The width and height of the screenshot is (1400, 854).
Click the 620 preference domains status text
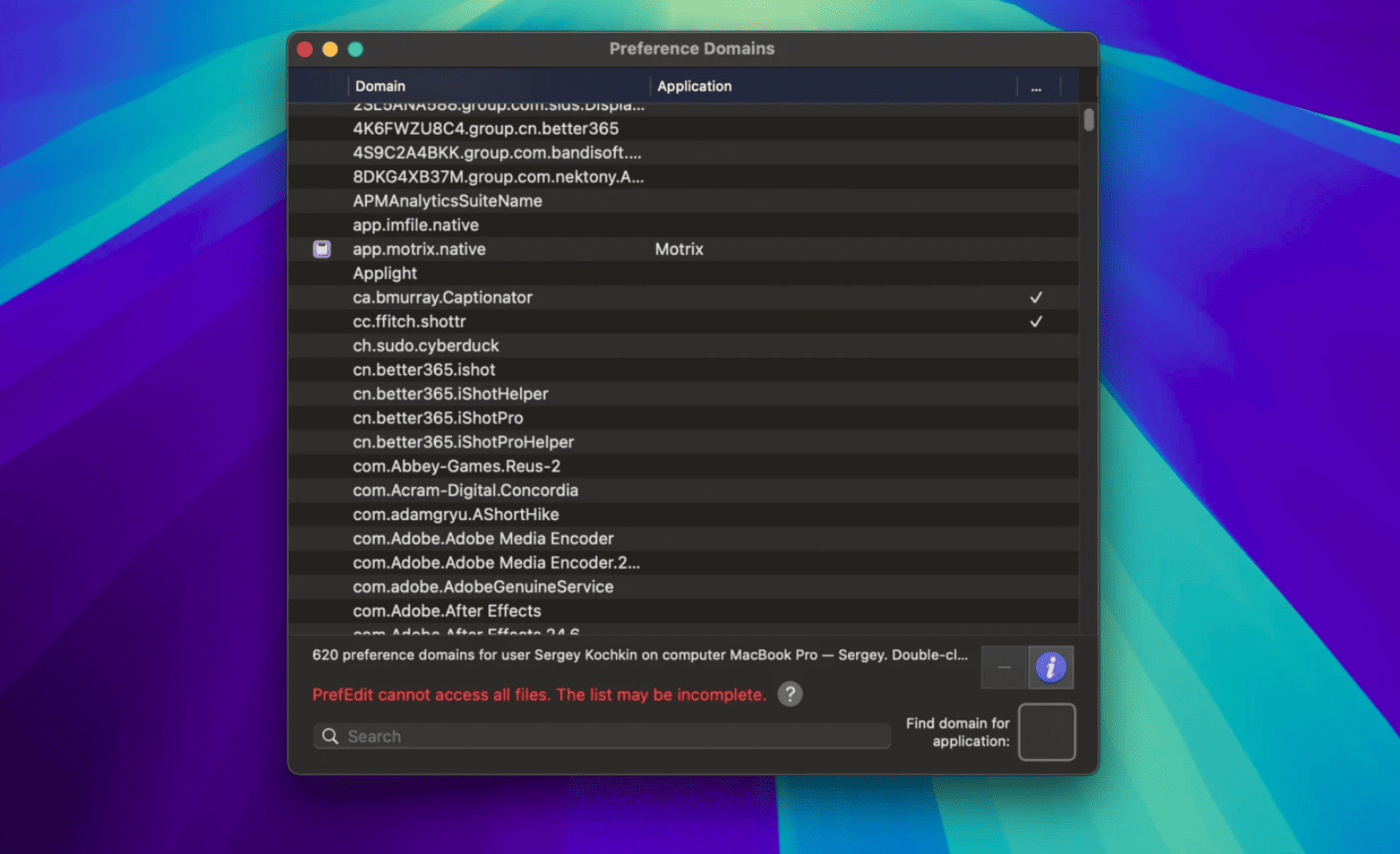pos(640,655)
